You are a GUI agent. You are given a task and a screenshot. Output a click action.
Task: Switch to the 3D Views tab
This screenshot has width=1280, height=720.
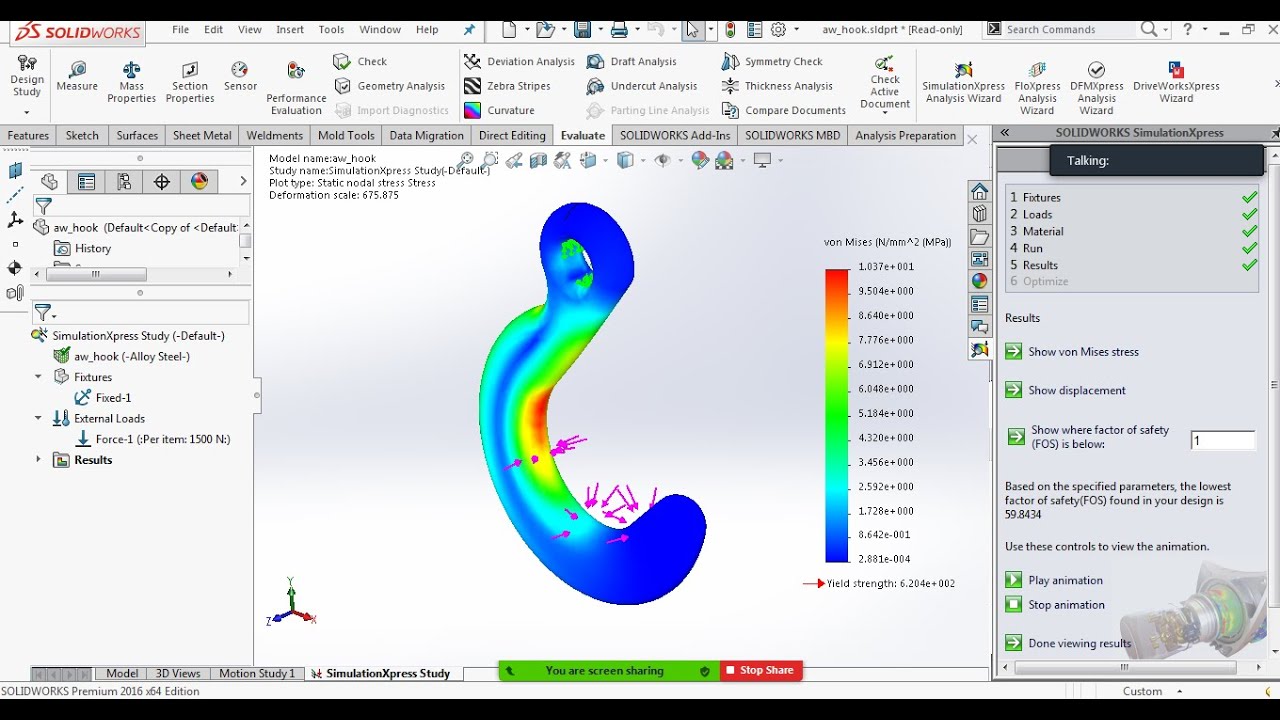click(x=178, y=673)
